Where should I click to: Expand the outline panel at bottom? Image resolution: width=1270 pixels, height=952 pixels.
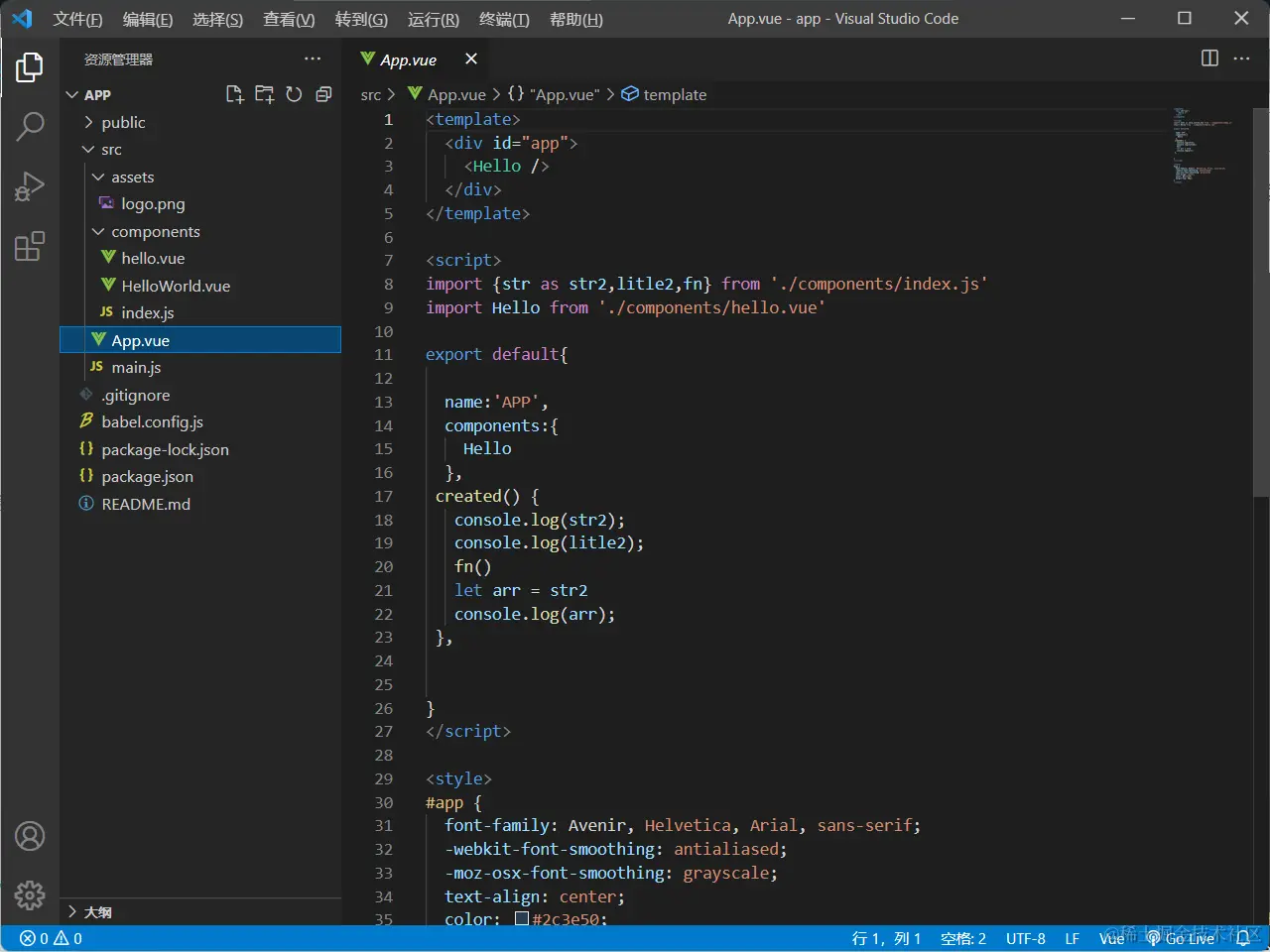(97, 911)
